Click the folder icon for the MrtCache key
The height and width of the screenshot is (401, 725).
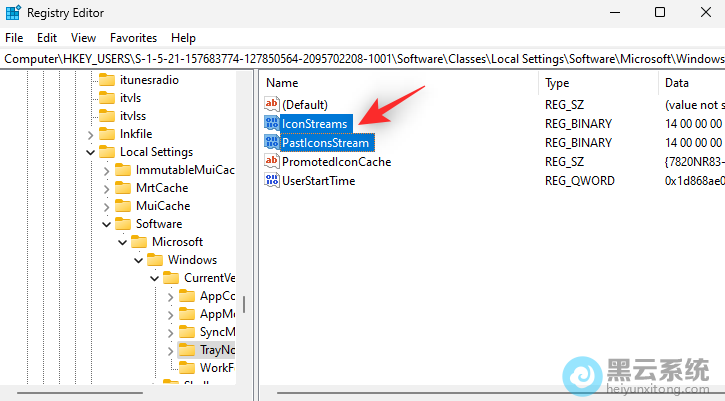click(x=123, y=188)
